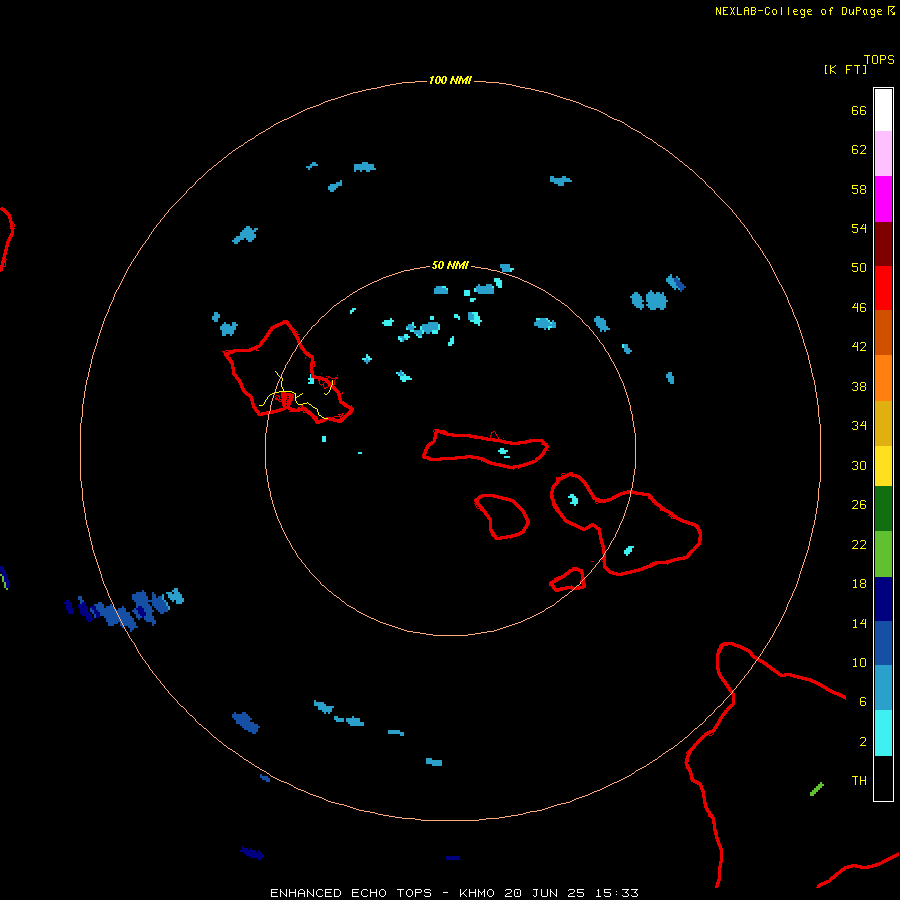Select the bright red legend swatch
The image size is (900, 900).
883,288
